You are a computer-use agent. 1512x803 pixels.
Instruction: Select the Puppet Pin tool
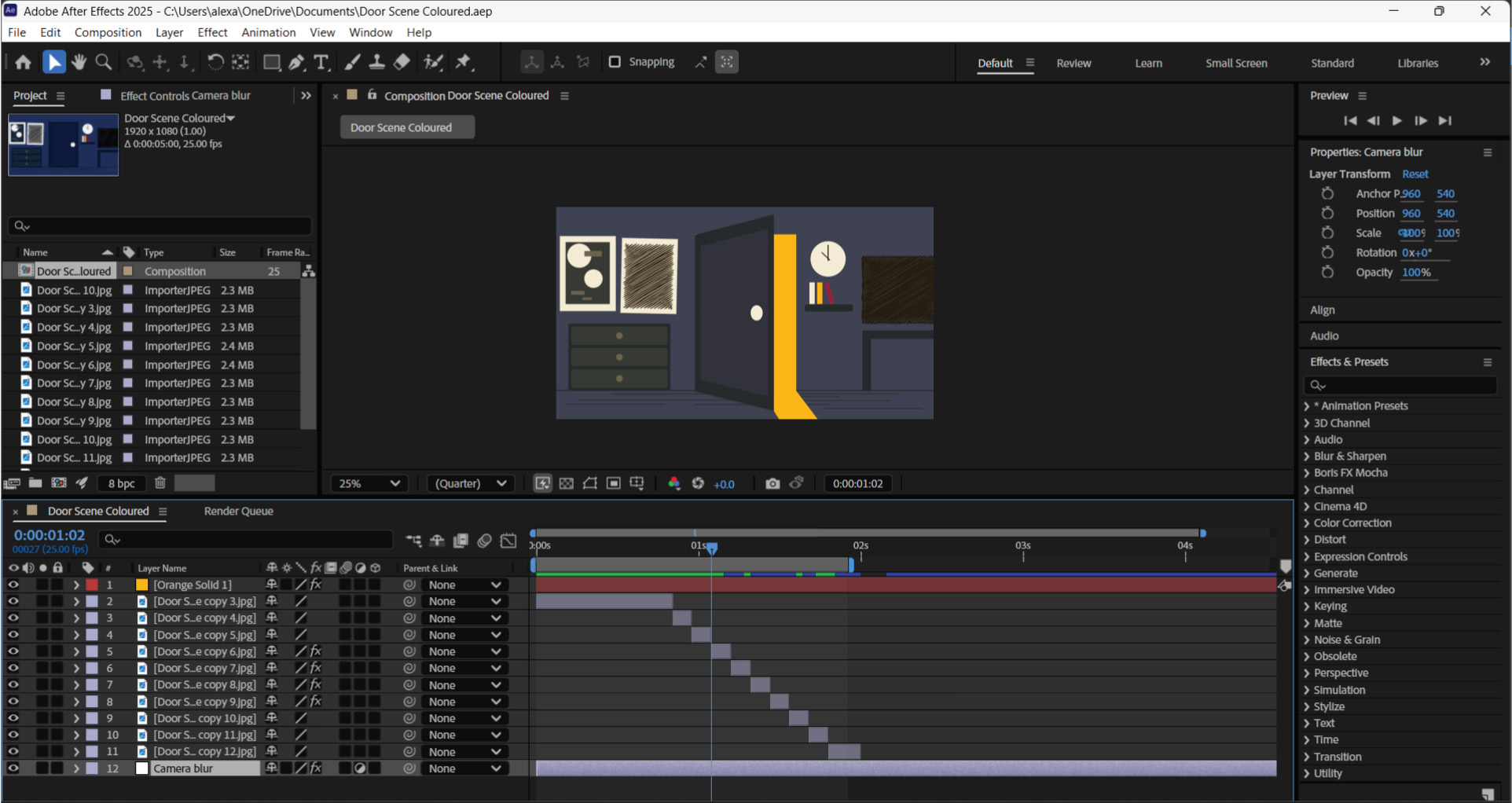point(464,62)
